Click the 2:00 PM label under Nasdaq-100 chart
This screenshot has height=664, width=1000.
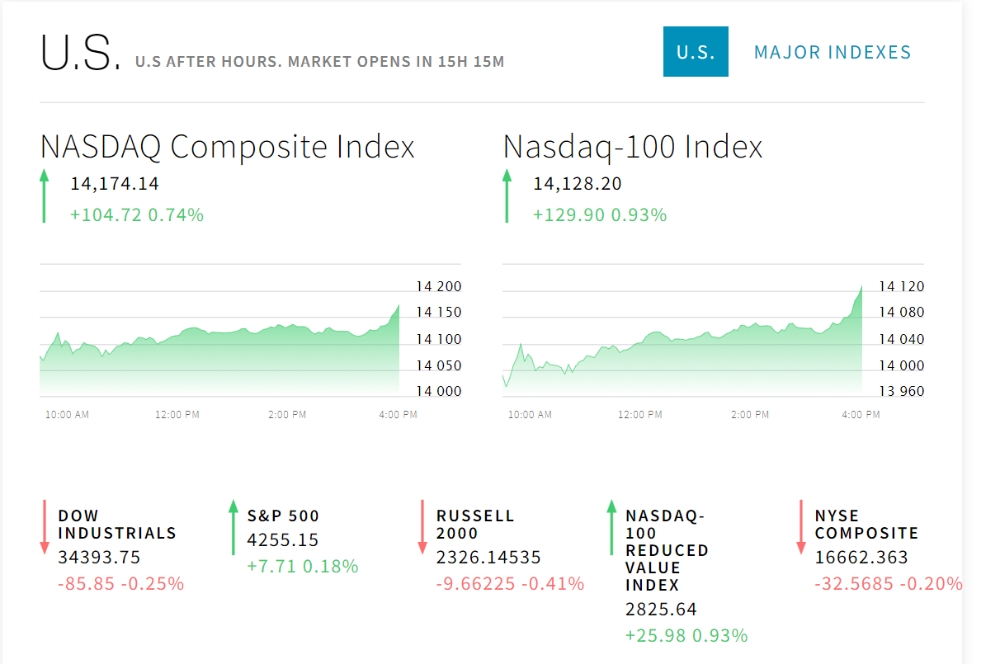pos(750,415)
